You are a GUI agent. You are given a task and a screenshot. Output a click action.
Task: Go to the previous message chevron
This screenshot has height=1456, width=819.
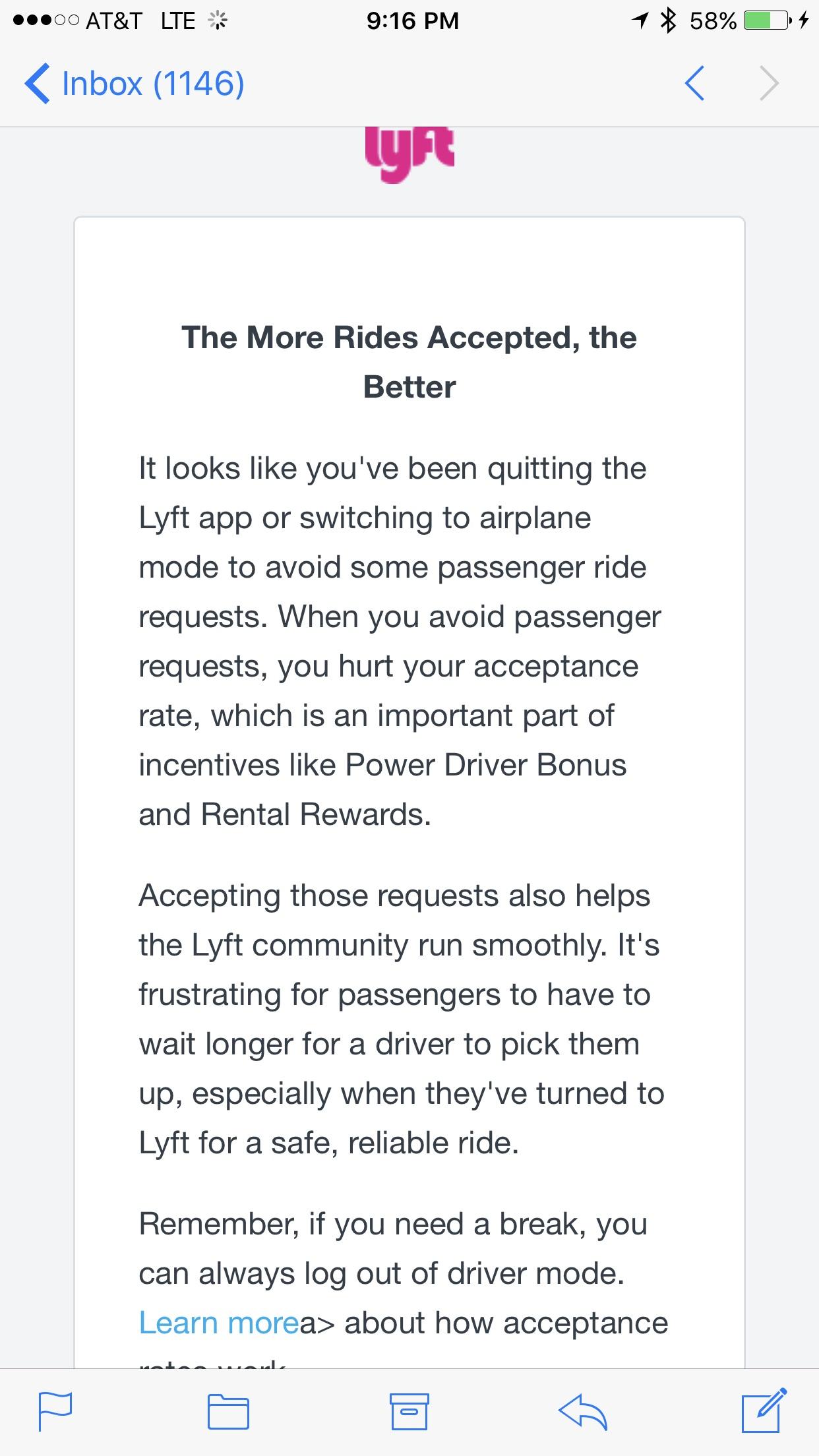[694, 83]
